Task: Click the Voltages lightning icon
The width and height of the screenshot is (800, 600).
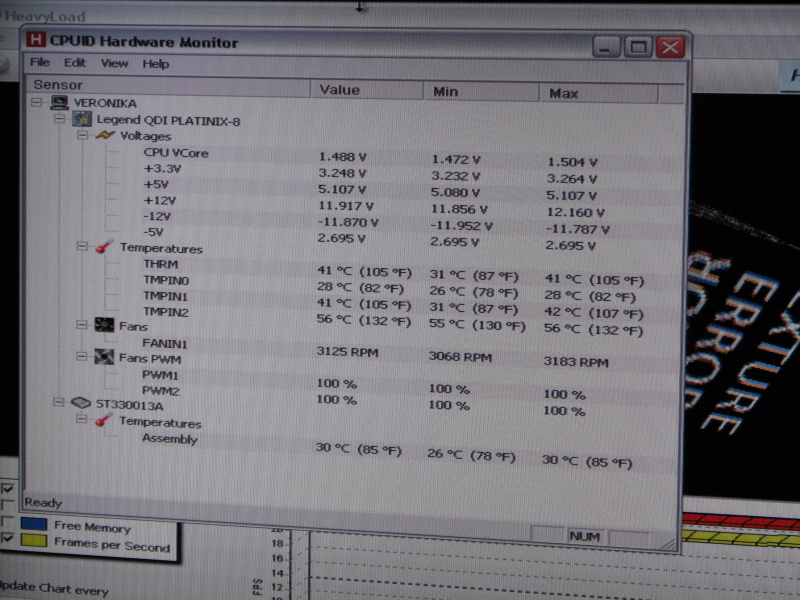Action: click(x=105, y=135)
